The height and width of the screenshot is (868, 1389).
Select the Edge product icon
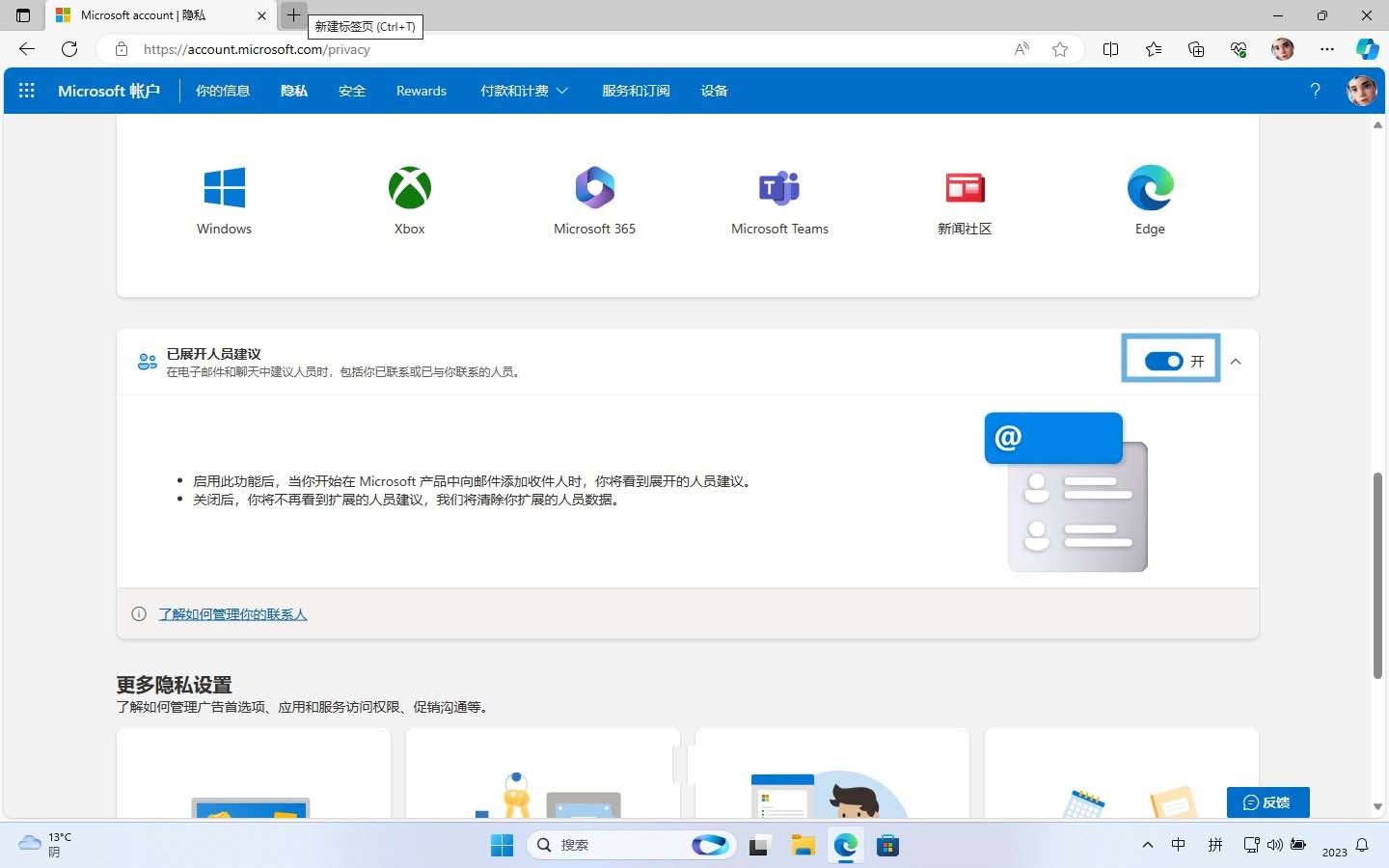pos(1150,188)
